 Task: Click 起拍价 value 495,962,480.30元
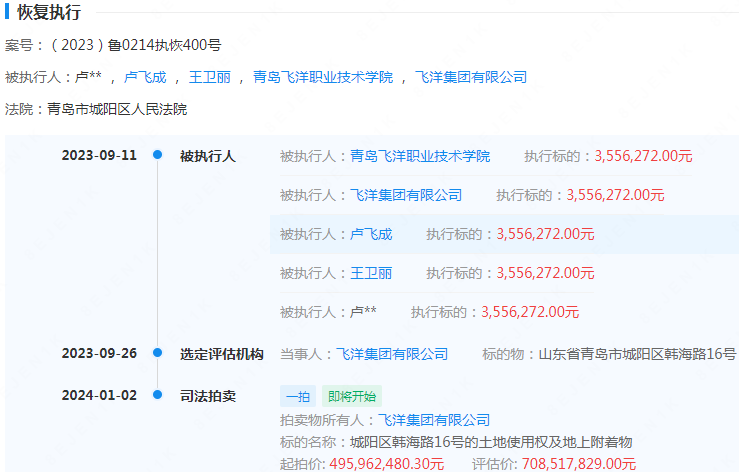(386, 464)
